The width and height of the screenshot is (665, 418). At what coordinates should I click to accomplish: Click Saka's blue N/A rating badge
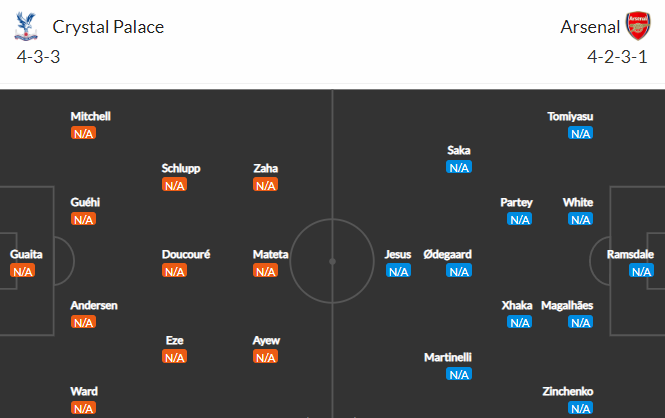(459, 167)
